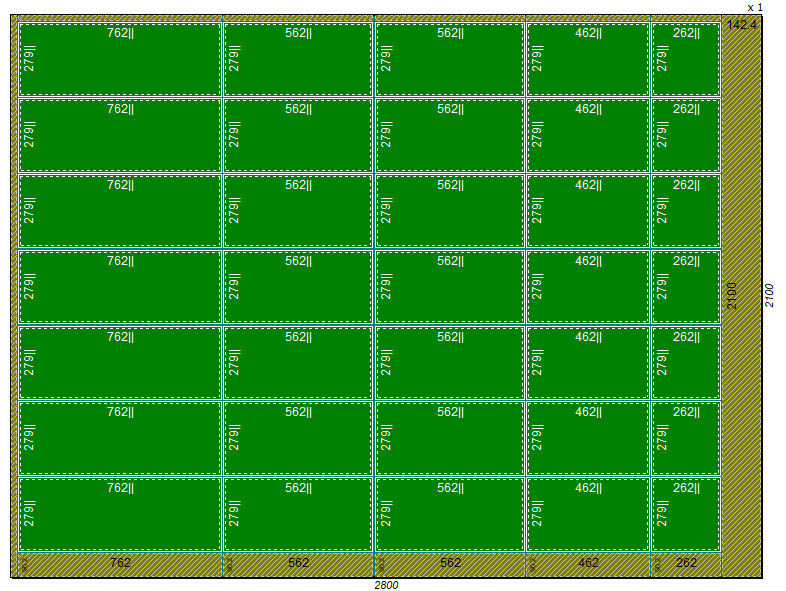Select the 762 panel in the sixth row

click(x=119, y=439)
